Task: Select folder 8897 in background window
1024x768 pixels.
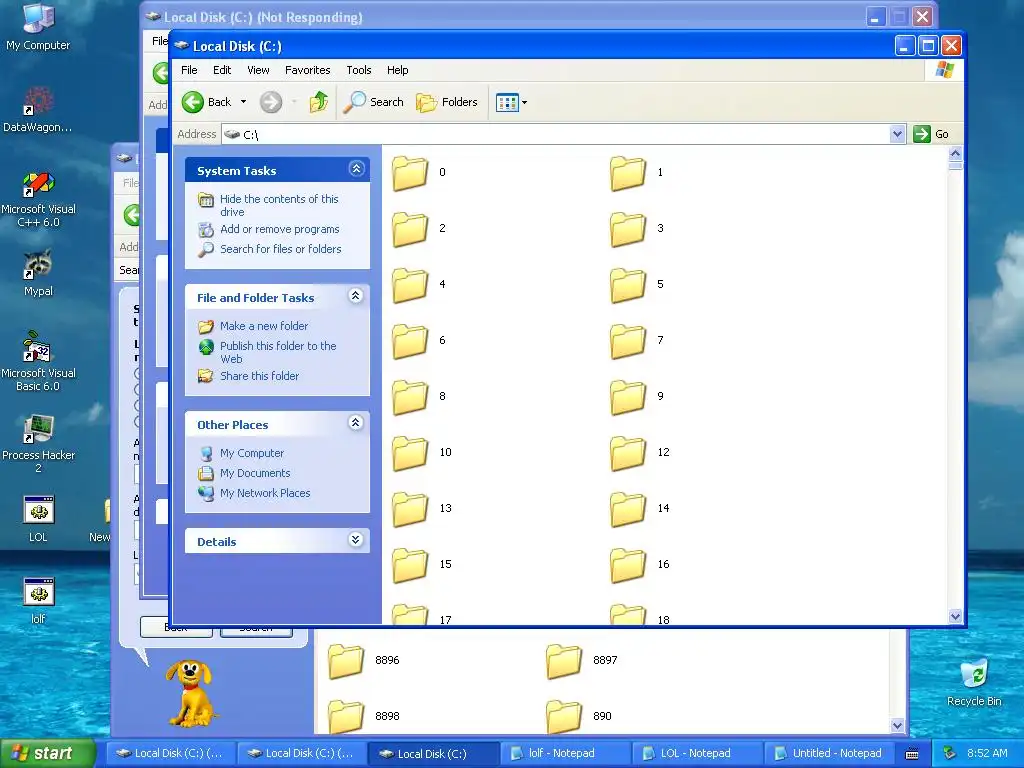Action: coord(564,661)
